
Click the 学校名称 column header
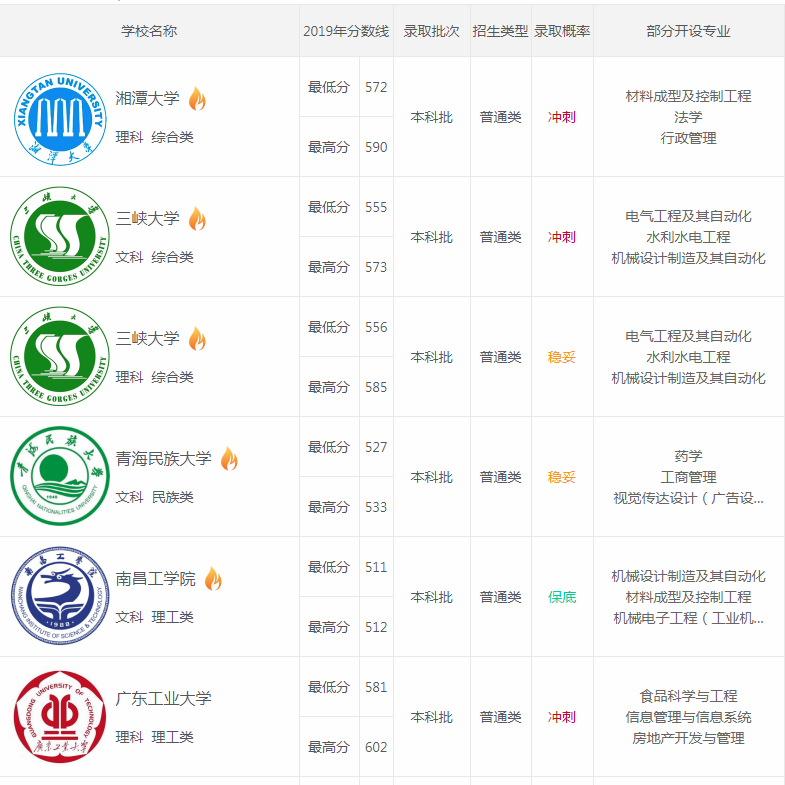149,31
